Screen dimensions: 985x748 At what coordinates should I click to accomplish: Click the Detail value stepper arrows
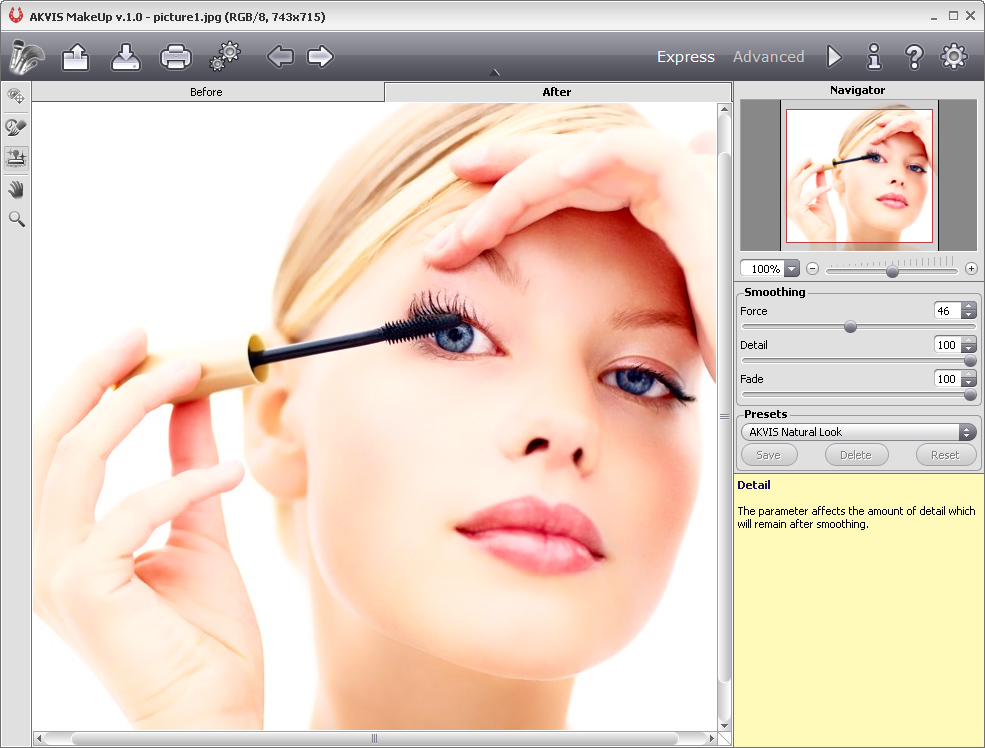[969, 345]
